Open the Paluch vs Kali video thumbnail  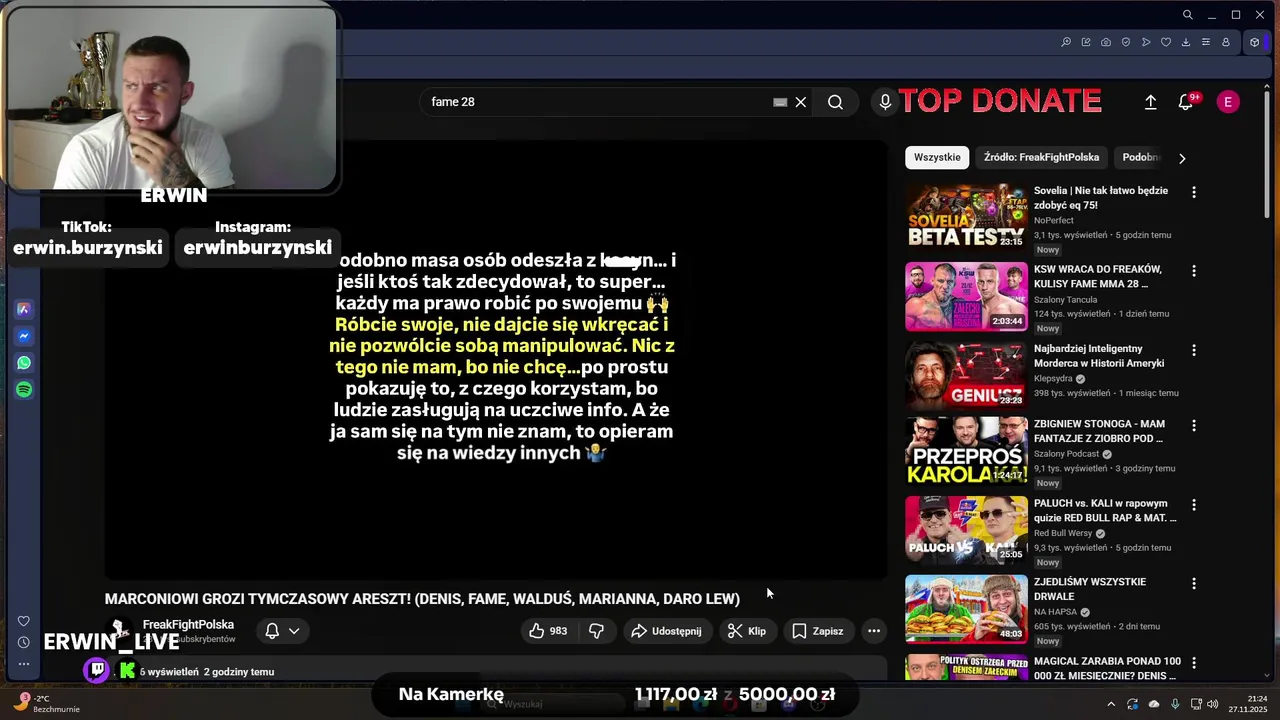tap(966, 530)
